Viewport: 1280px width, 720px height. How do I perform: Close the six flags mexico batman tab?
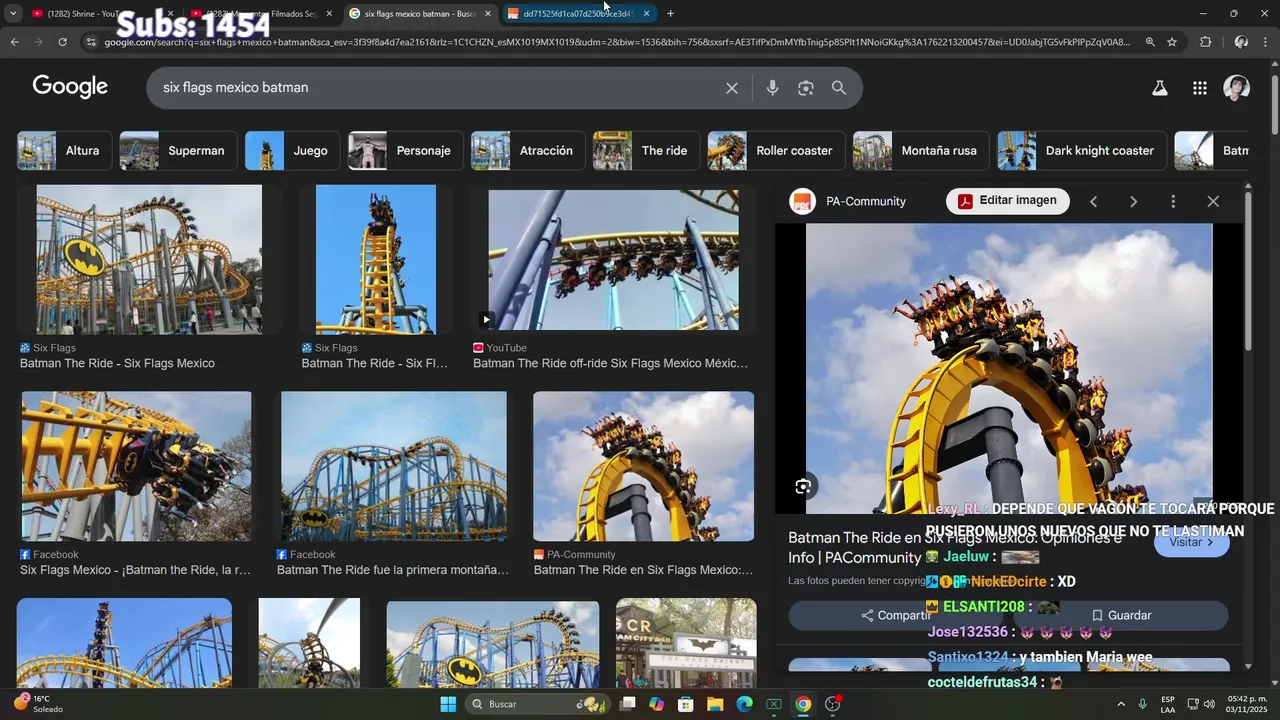[488, 14]
